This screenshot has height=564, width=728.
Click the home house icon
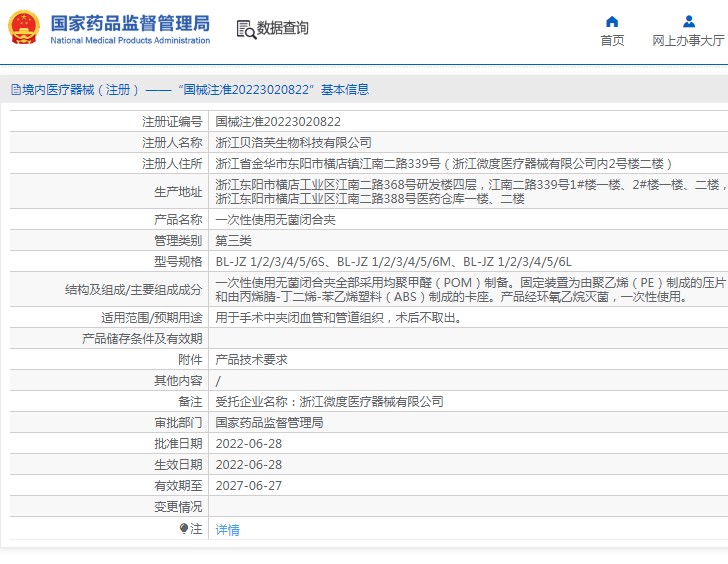[612, 21]
